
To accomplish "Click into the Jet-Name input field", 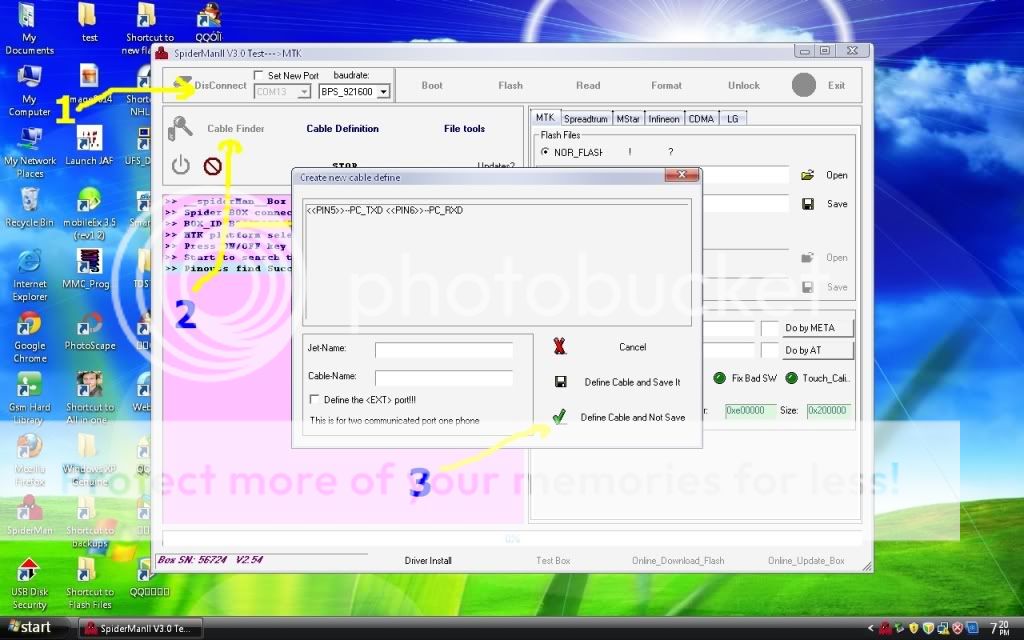I will pos(443,349).
